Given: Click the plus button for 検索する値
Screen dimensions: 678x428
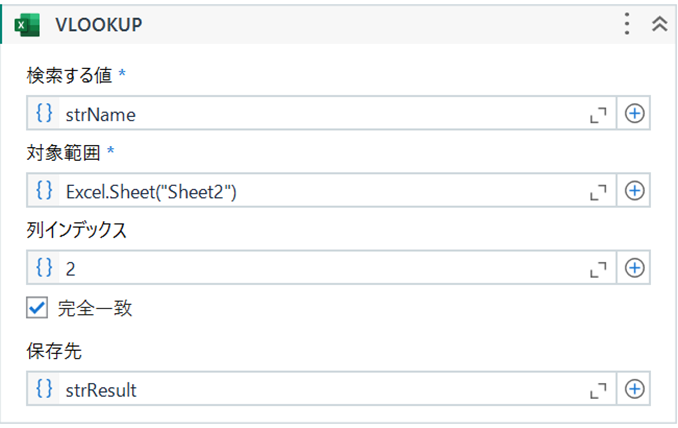Looking at the screenshot, I should point(634,114).
